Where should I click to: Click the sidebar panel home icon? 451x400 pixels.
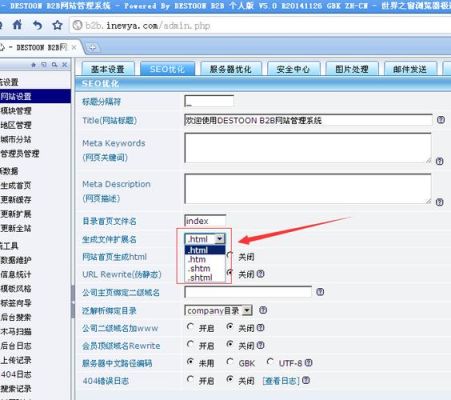(33, 65)
